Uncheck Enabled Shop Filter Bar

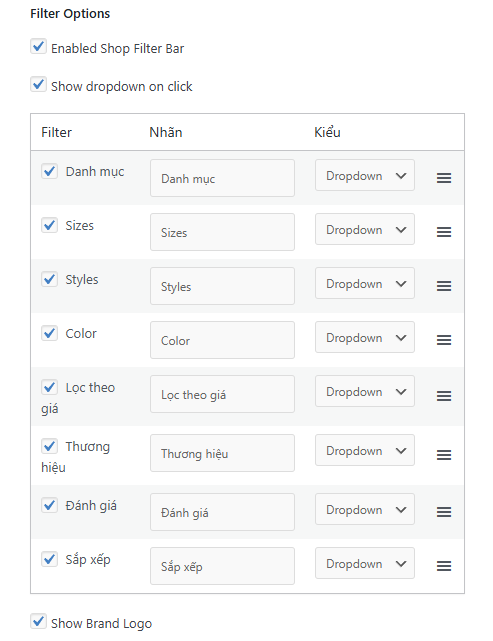pyautogui.click(x=38, y=47)
